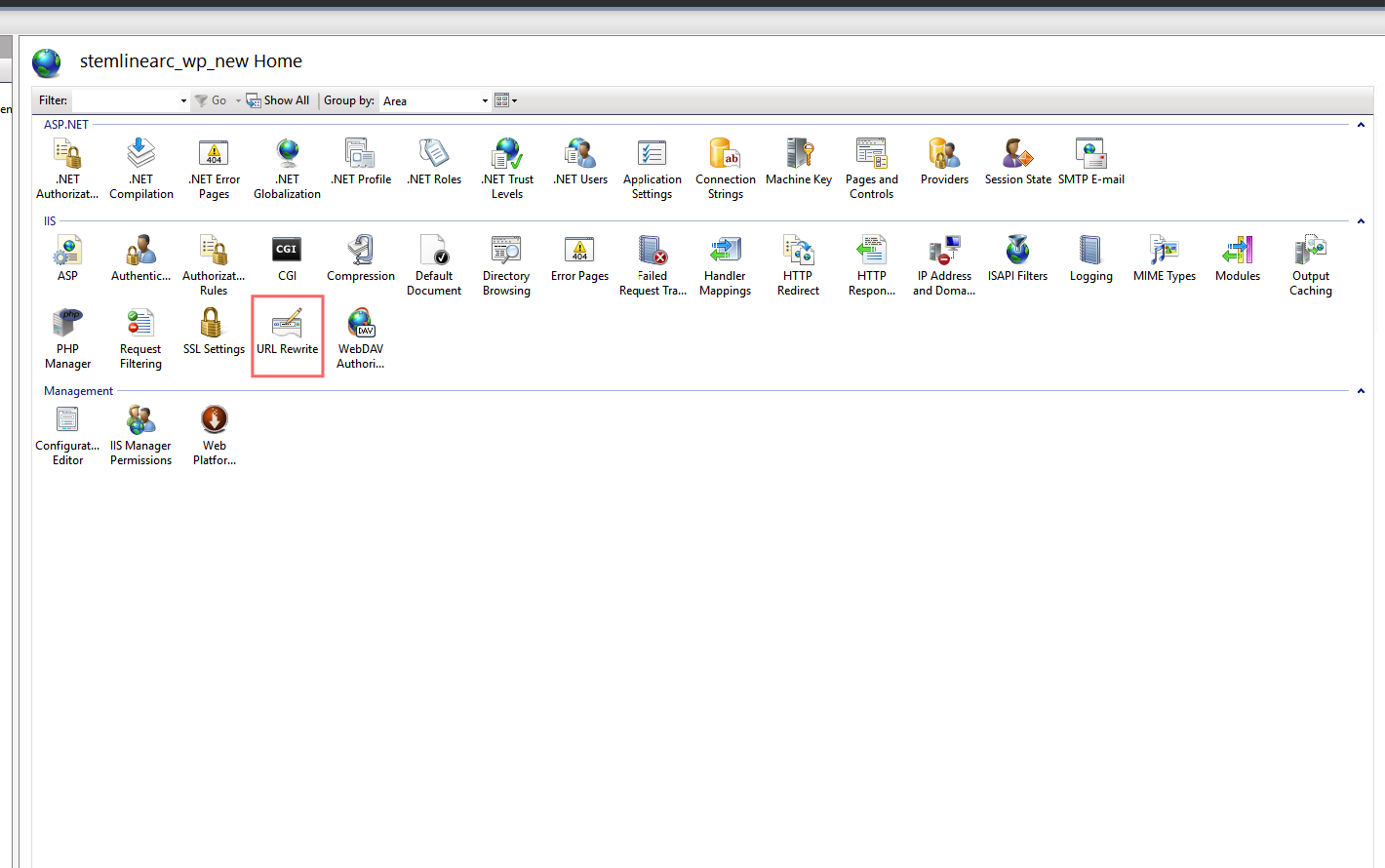Open Logging feature

click(x=1091, y=258)
